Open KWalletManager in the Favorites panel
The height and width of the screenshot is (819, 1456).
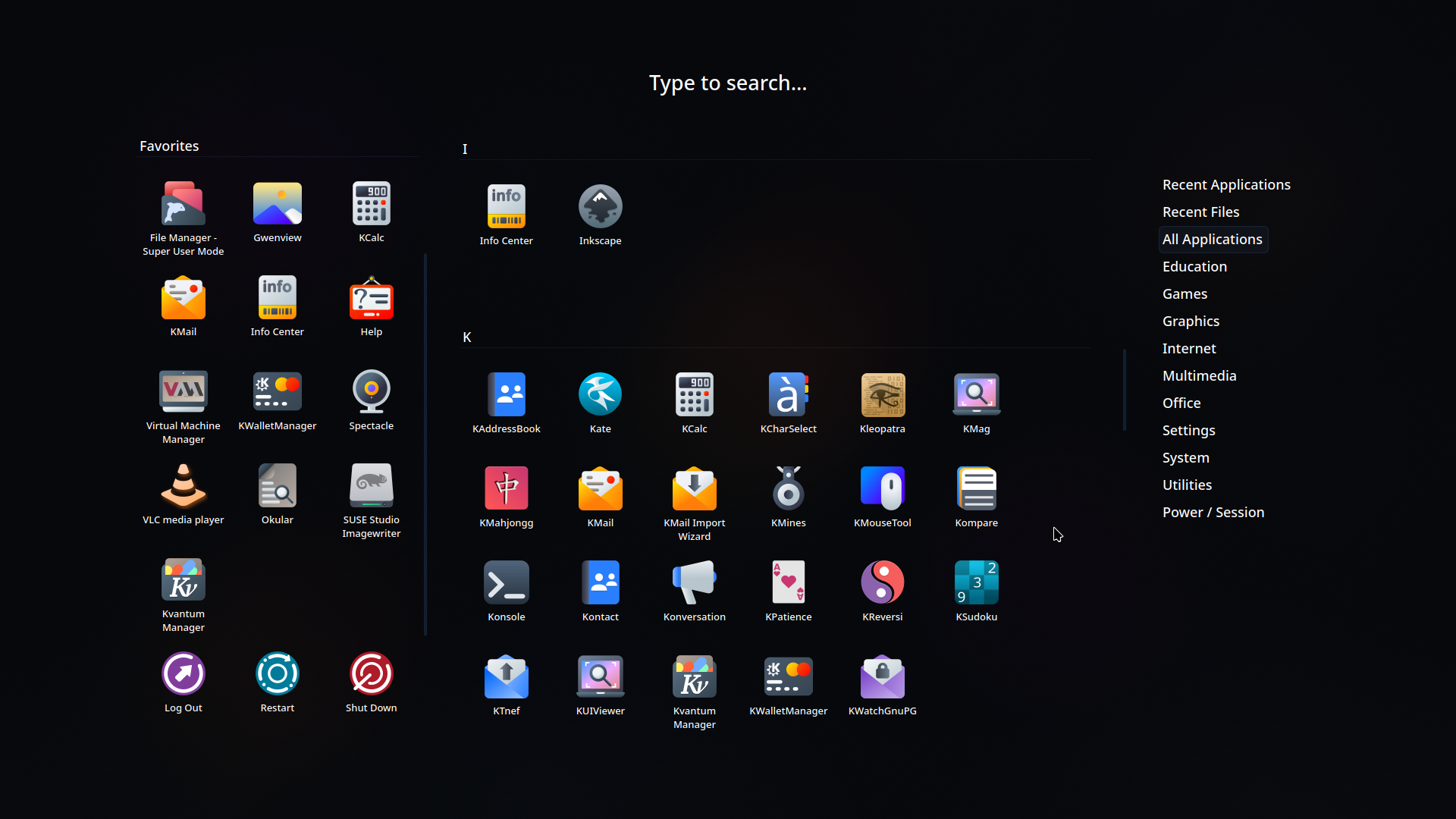(x=278, y=400)
